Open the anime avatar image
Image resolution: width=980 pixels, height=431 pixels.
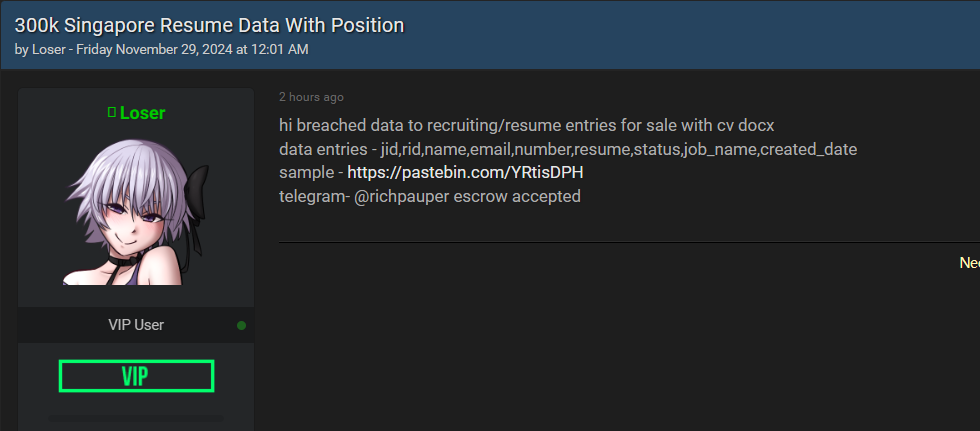136,211
